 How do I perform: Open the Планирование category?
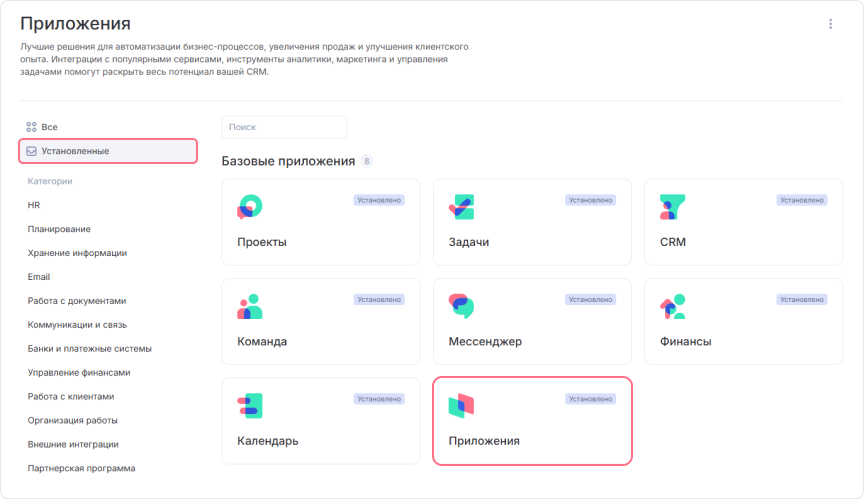pos(59,229)
